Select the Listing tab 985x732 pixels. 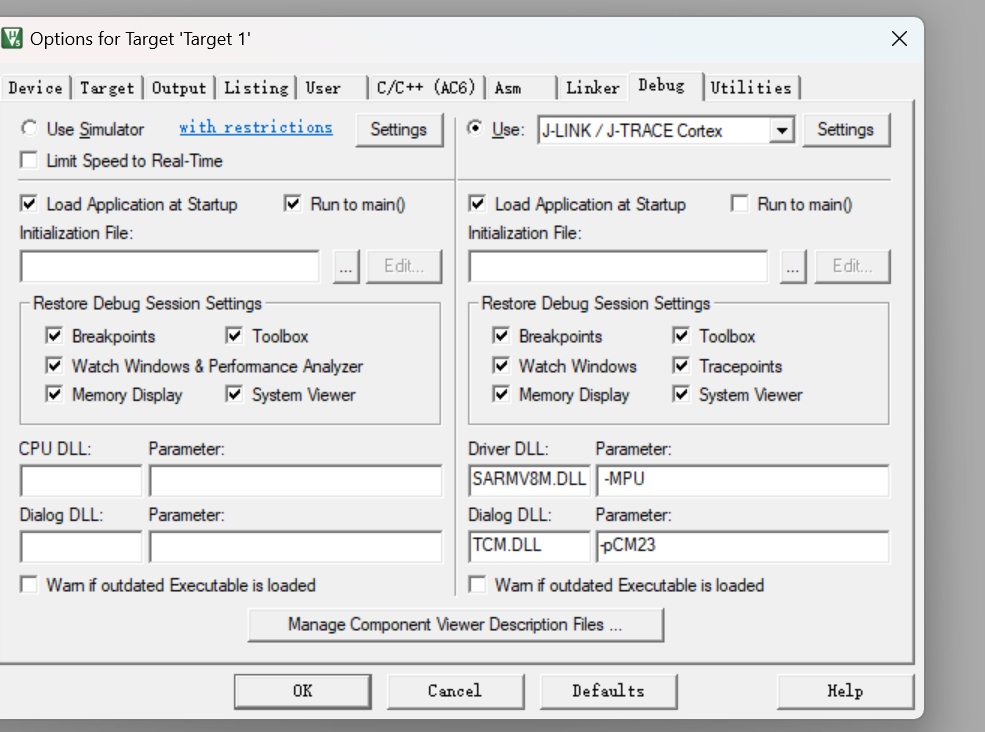(256, 88)
